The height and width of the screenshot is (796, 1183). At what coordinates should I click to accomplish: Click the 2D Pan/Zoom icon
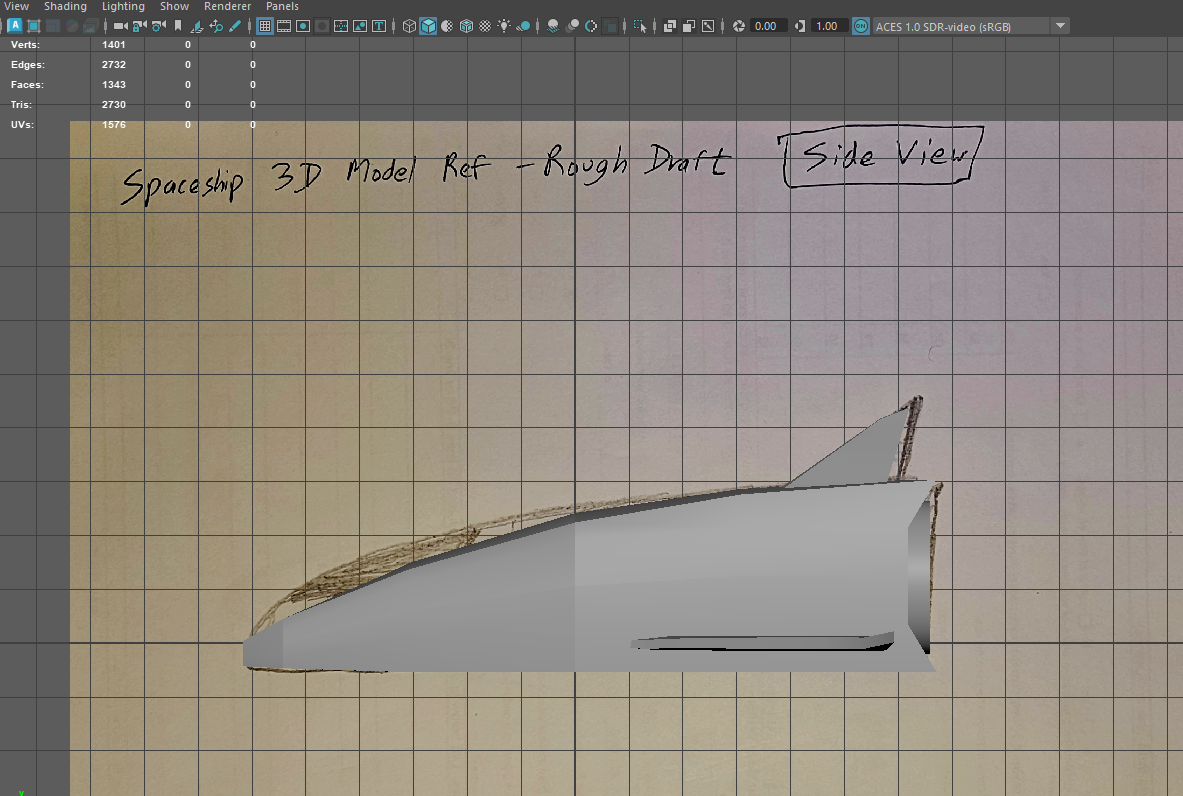[216, 26]
